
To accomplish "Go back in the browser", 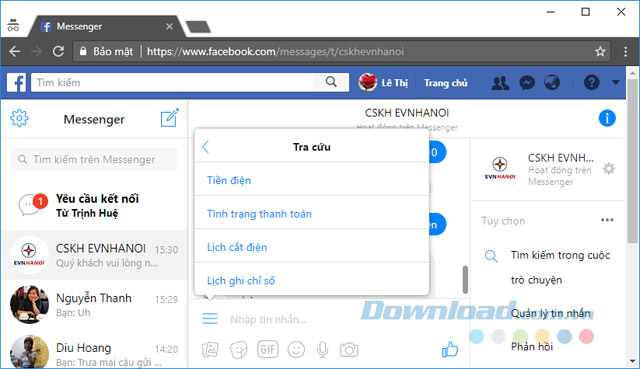I will (15, 51).
